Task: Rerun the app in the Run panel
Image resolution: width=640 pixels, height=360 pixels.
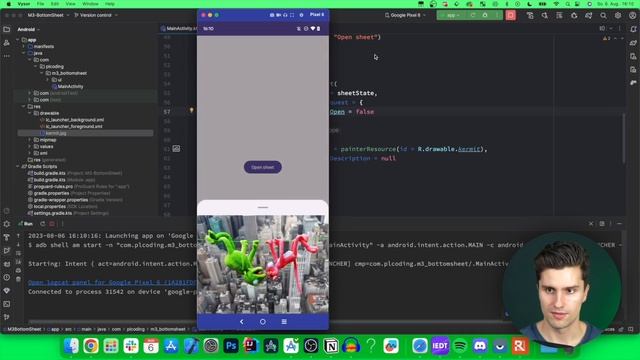Action: 42,224
